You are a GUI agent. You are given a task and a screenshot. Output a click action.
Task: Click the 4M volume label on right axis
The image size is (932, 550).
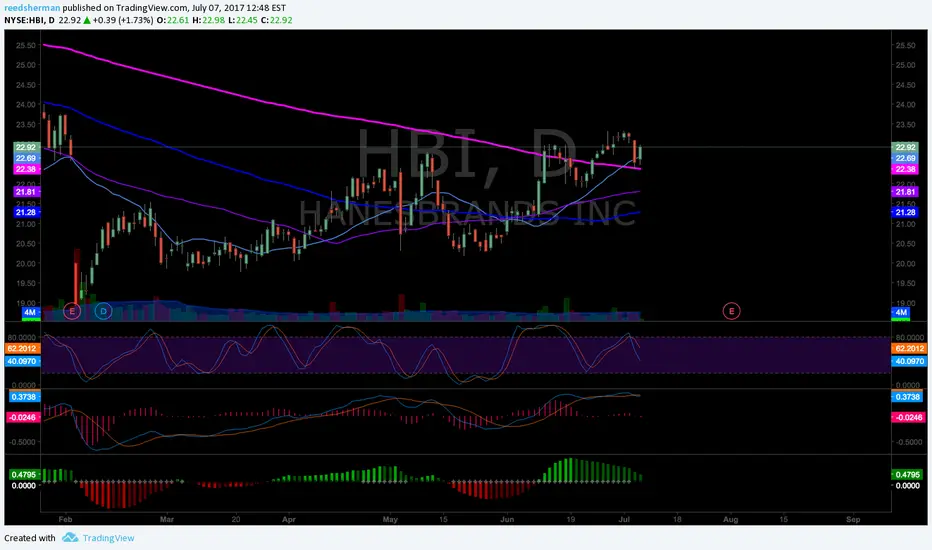click(x=901, y=312)
